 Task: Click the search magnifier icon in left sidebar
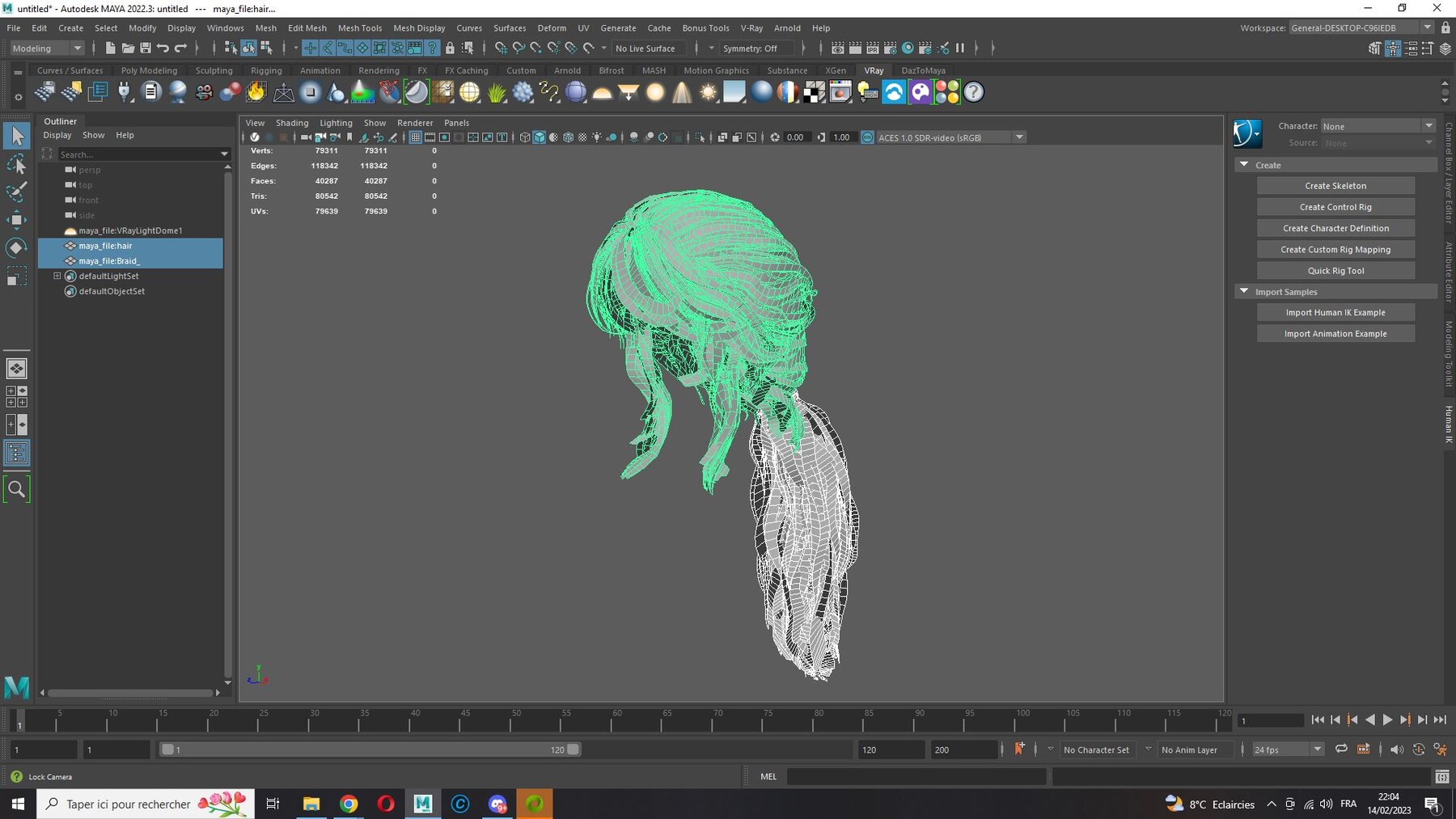point(17,489)
